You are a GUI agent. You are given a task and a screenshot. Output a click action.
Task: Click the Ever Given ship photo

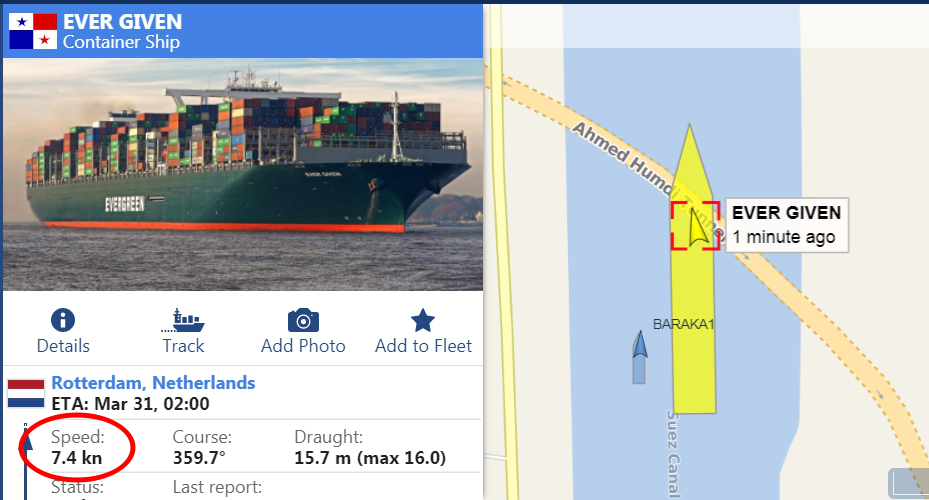pyautogui.click(x=243, y=174)
